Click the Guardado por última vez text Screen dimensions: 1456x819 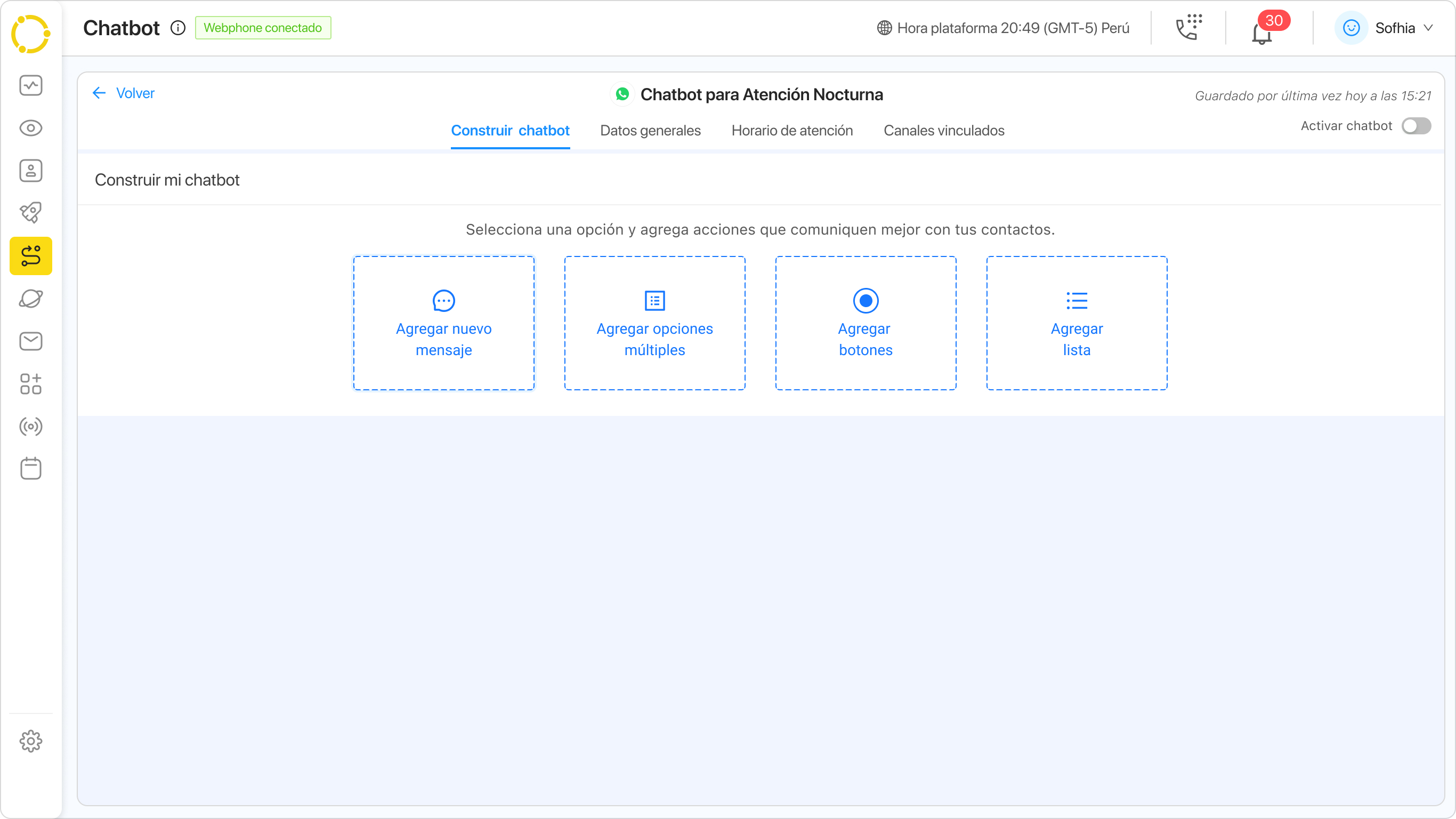[1313, 95]
